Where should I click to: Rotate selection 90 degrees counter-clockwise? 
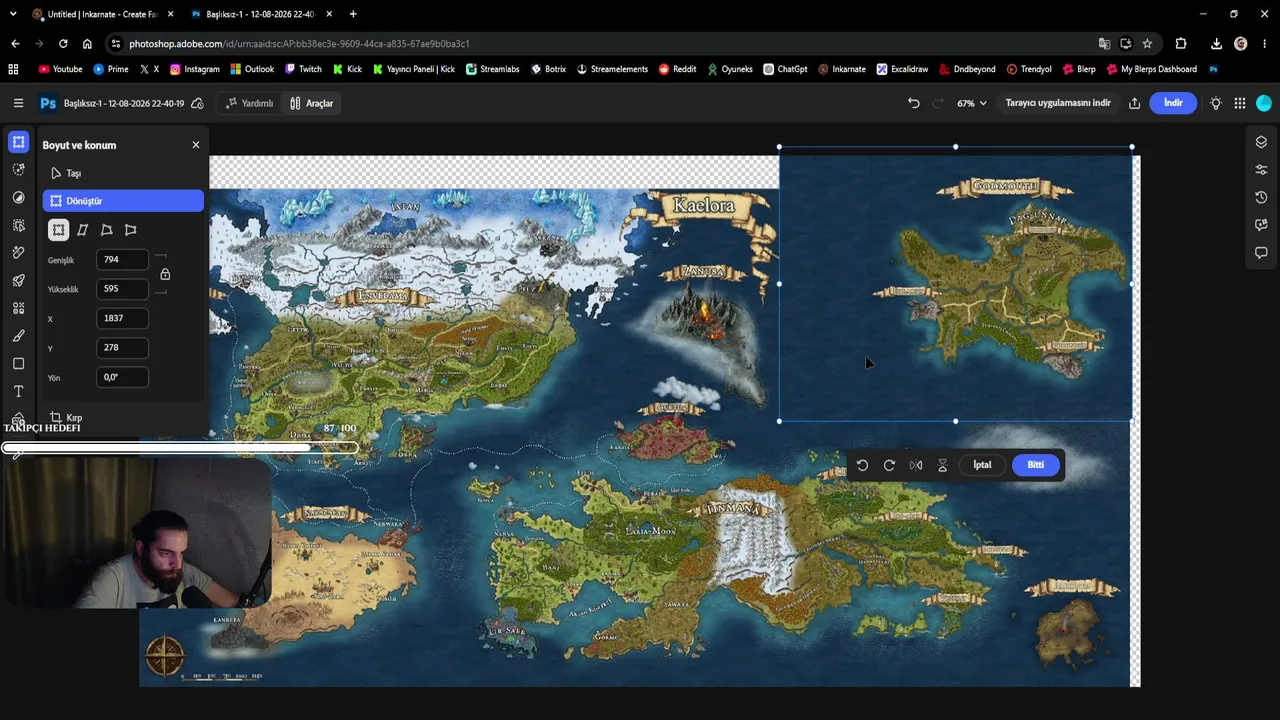point(862,465)
